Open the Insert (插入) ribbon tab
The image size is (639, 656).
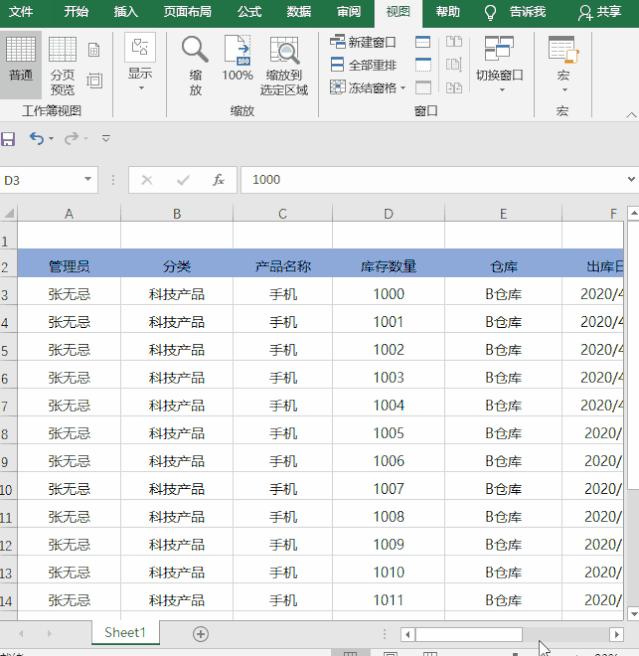[126, 12]
